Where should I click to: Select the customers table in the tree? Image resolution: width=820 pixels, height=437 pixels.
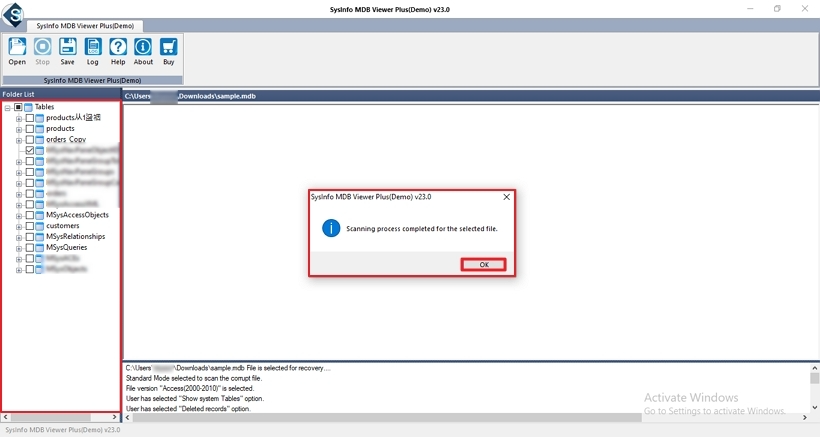pyautogui.click(x=63, y=226)
